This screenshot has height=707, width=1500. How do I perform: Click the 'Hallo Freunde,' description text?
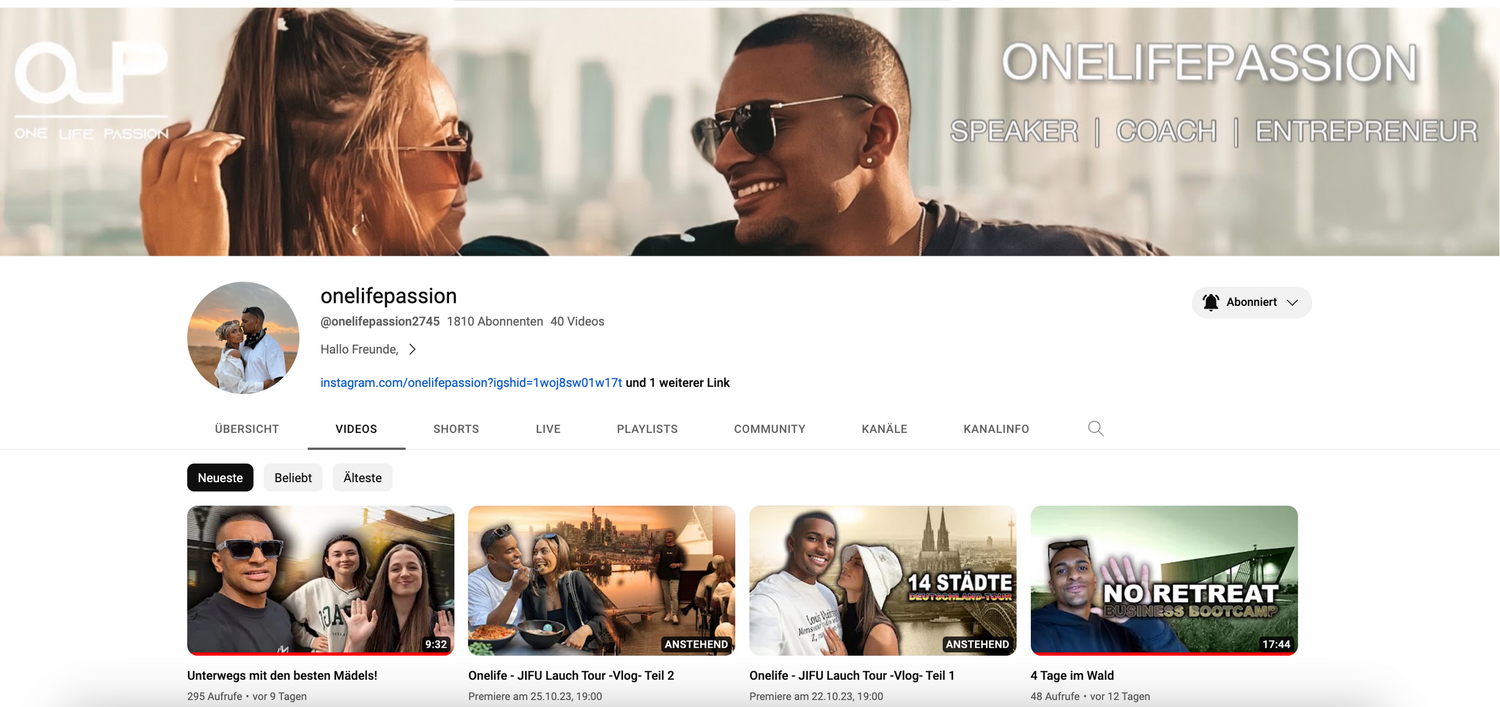(x=359, y=349)
